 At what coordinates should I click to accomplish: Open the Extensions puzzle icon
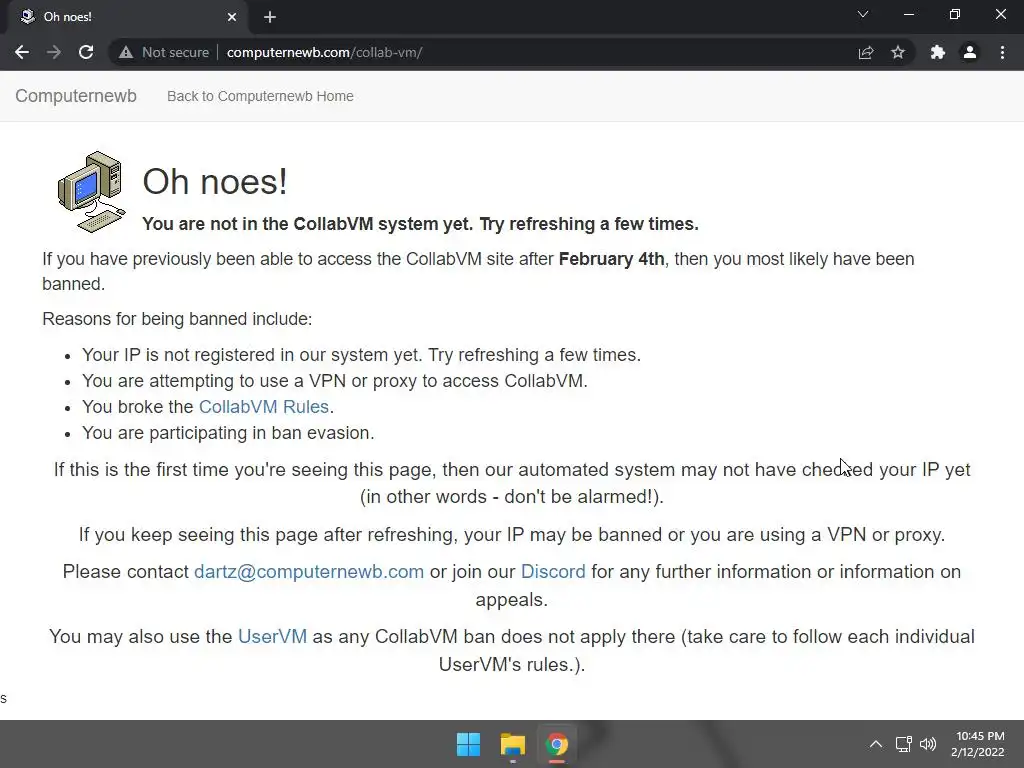[938, 52]
